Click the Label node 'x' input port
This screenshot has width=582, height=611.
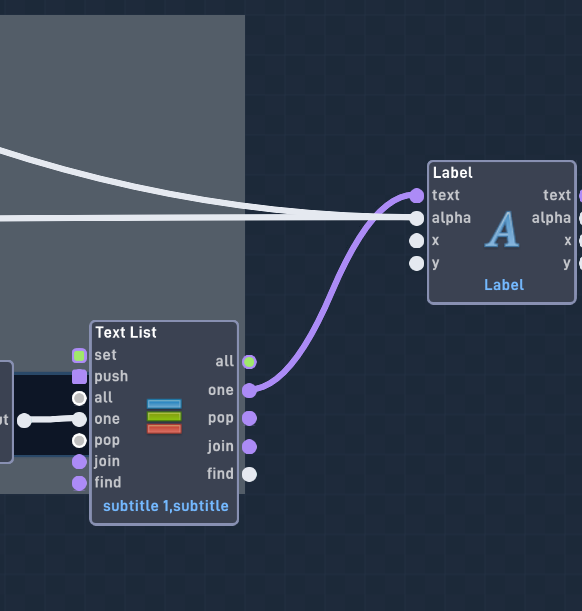(416, 241)
